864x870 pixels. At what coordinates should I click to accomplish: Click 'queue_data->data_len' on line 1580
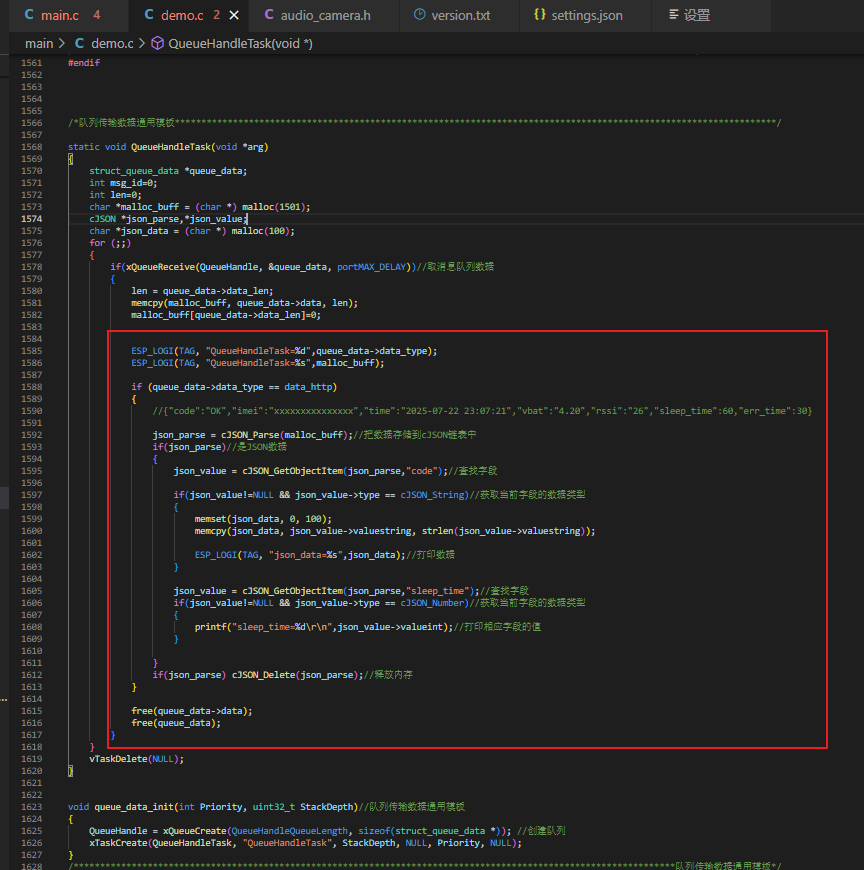tap(215, 291)
